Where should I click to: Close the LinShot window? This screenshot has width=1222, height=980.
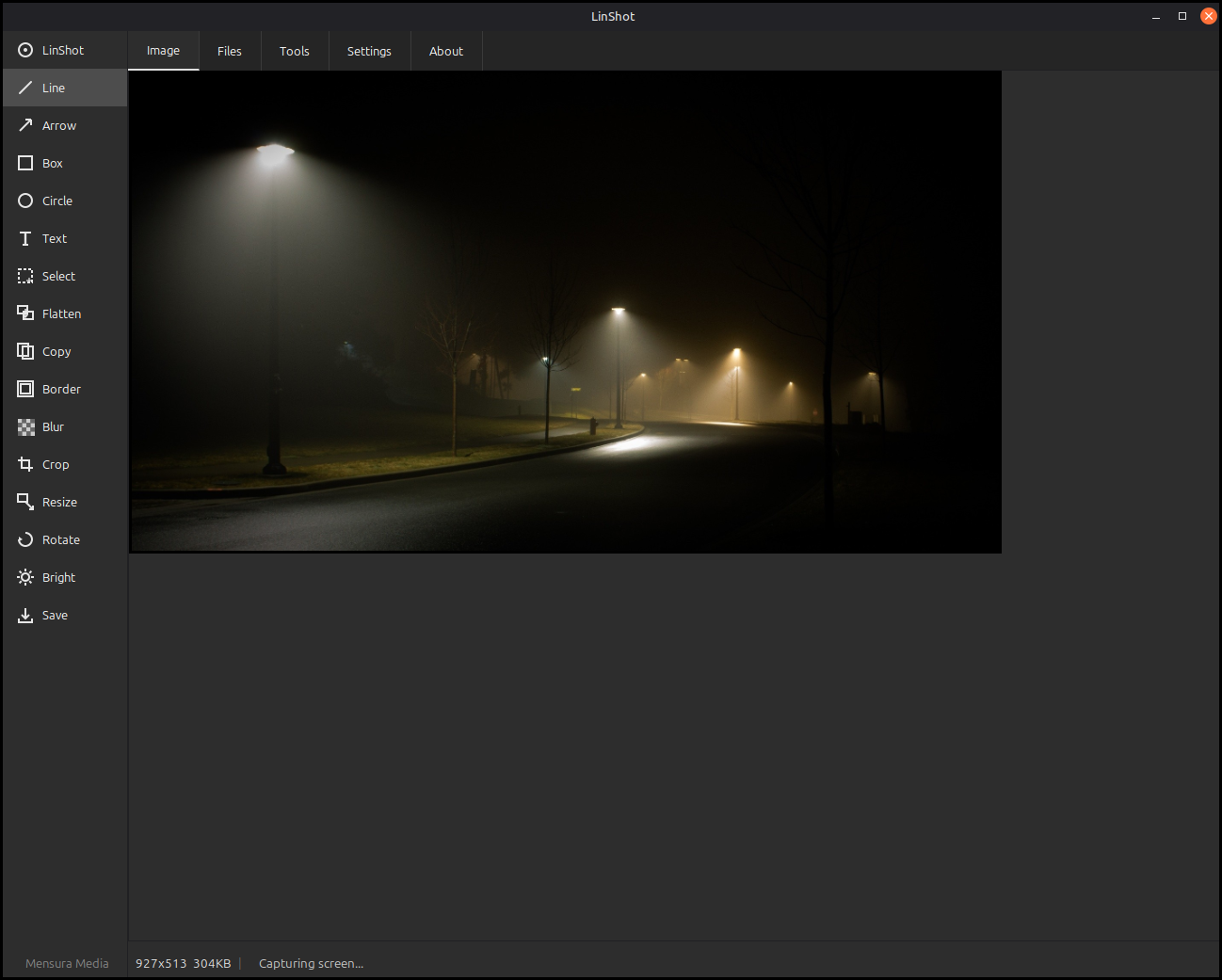click(x=1209, y=16)
